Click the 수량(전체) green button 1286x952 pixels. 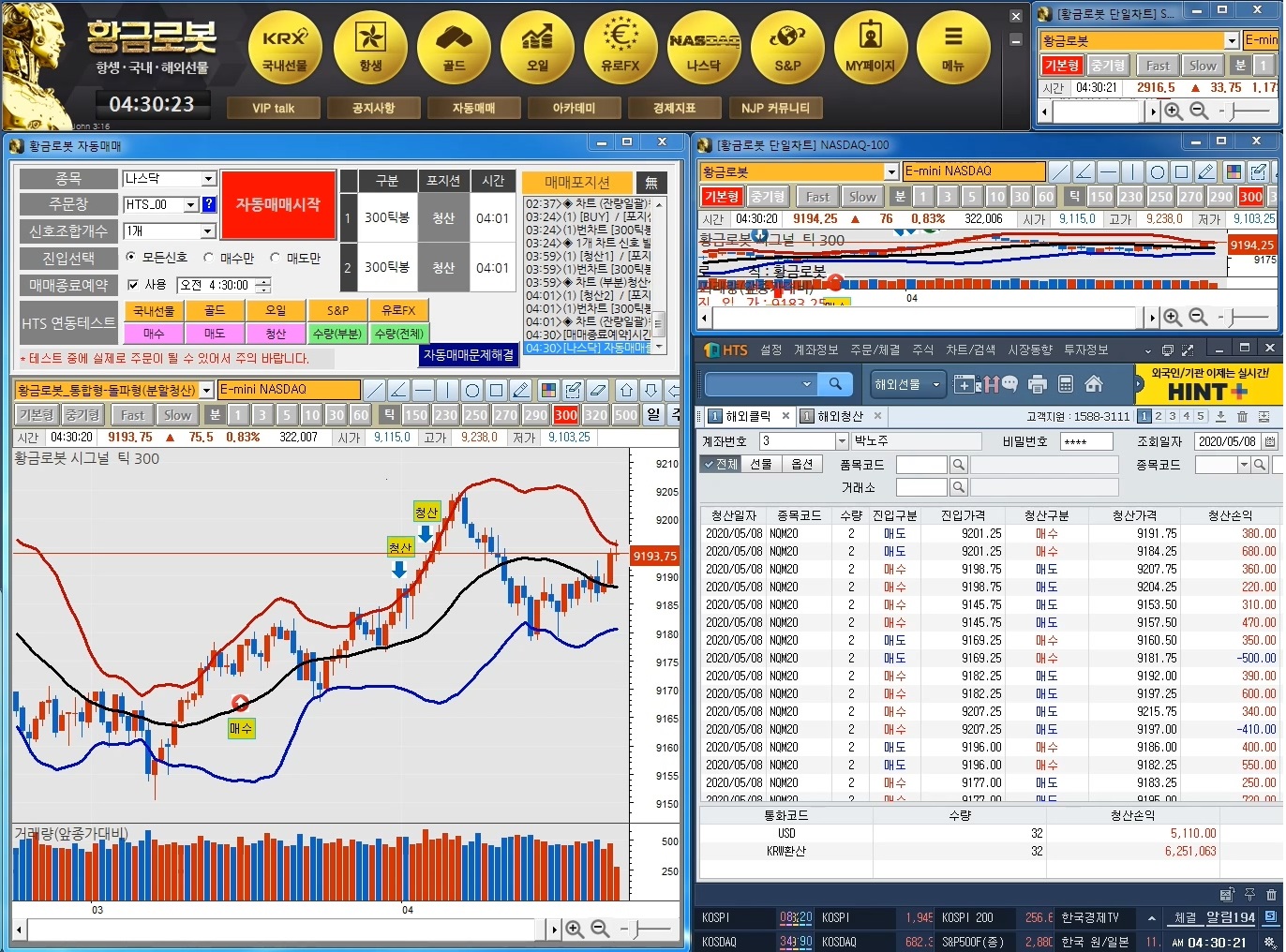coord(398,333)
